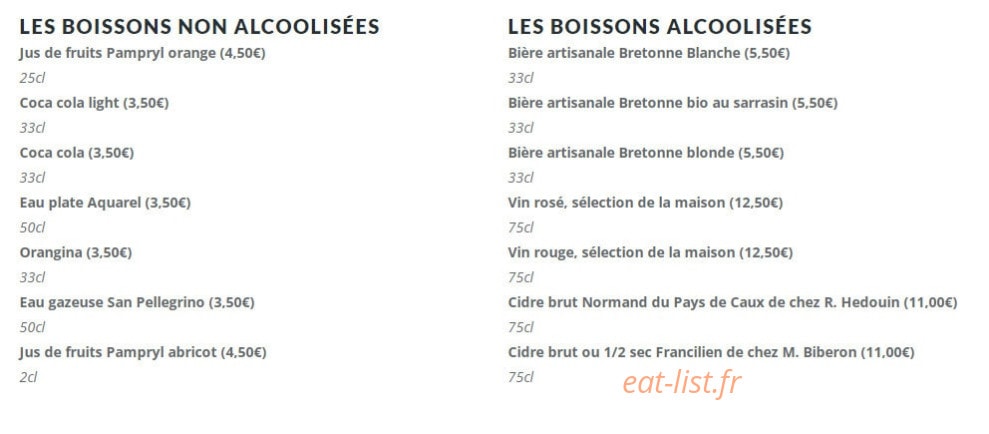Click the Les Boissons Alcoolisées heading

tap(660, 26)
